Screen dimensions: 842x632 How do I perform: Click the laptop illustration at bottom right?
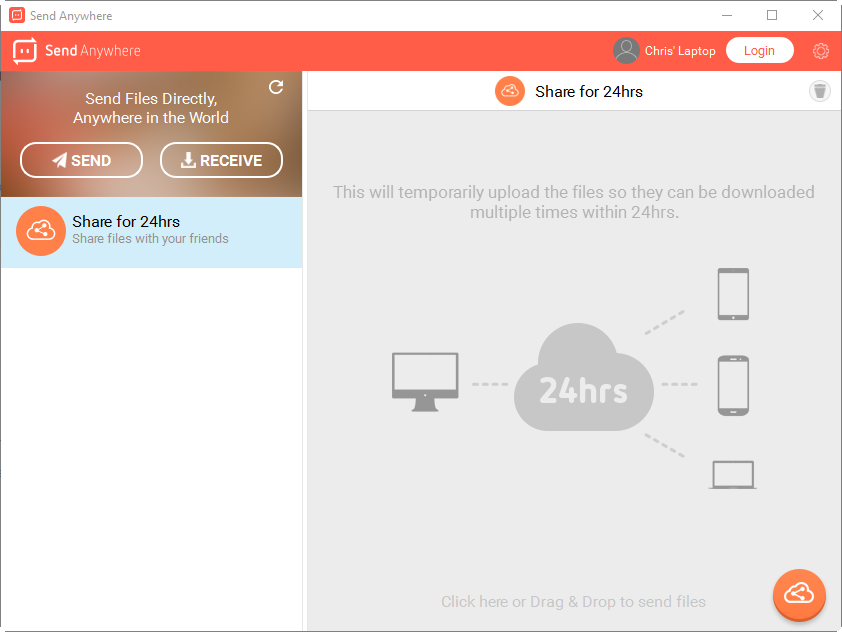(x=732, y=475)
